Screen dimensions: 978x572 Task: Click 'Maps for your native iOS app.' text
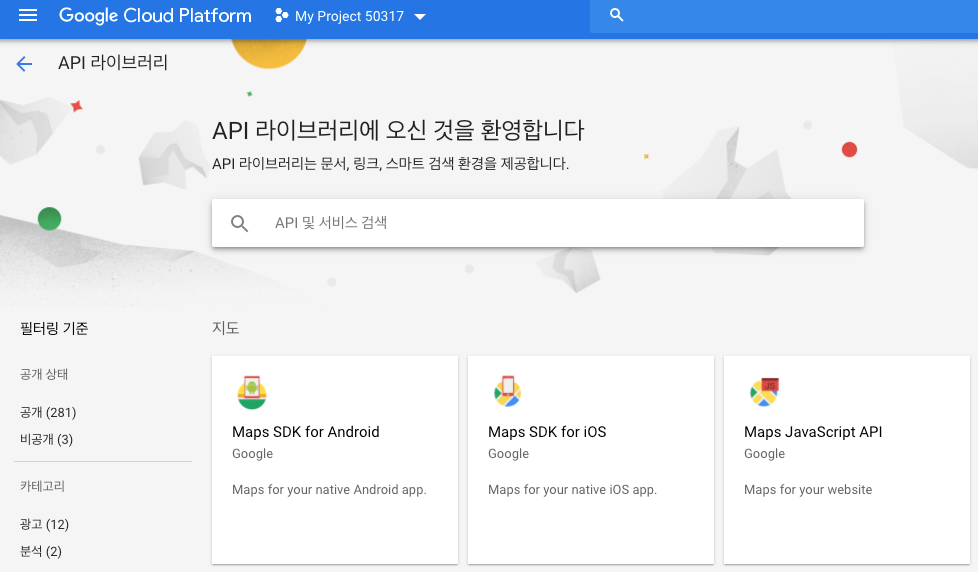[573, 490]
